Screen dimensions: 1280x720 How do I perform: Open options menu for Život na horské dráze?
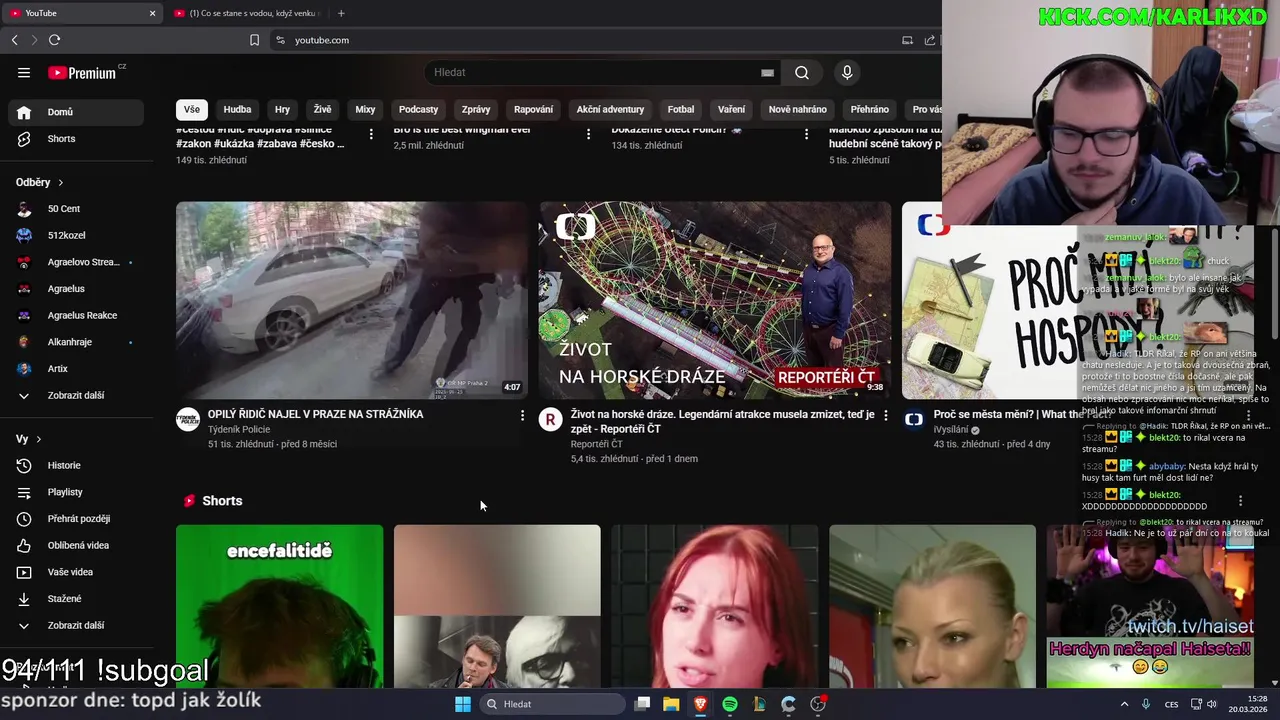point(885,415)
